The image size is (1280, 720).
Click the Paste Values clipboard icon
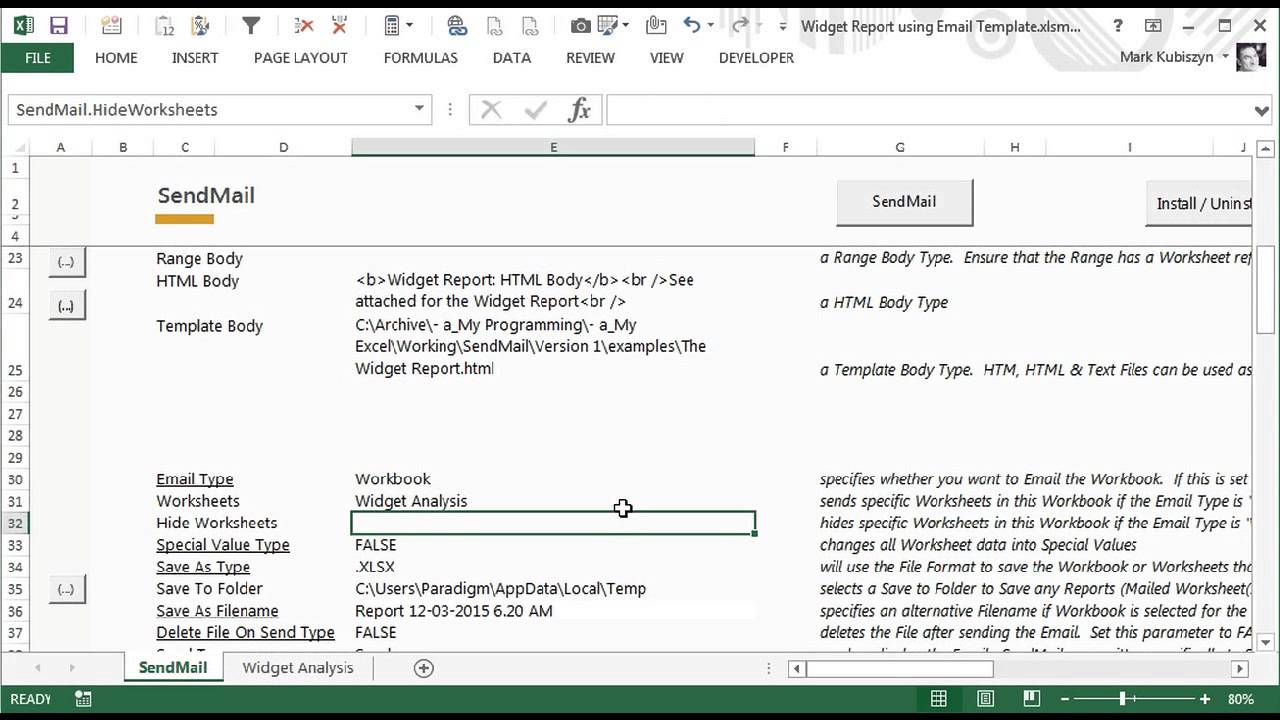pos(165,27)
